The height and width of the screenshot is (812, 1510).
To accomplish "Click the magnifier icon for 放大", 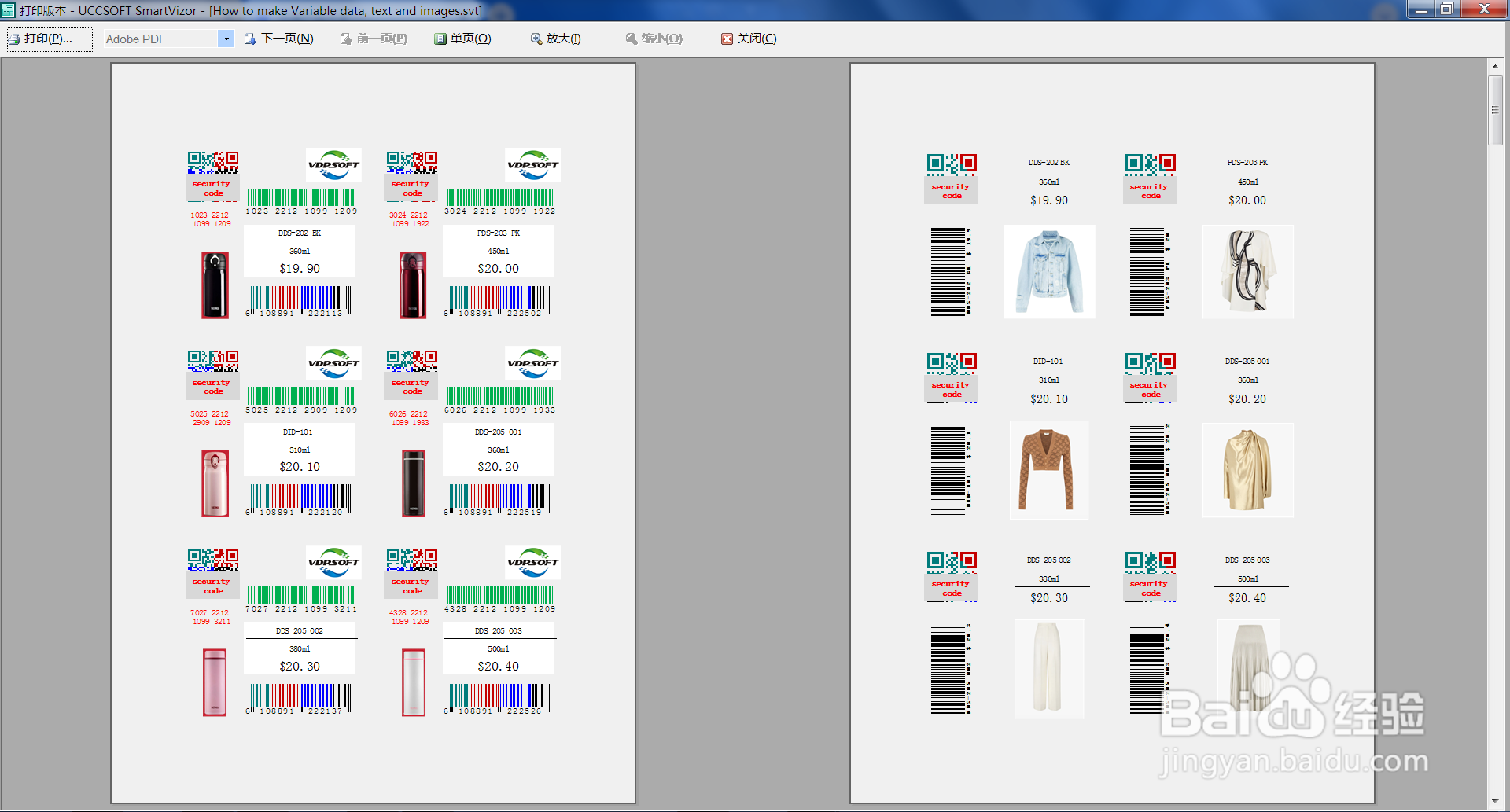I will pos(536,39).
